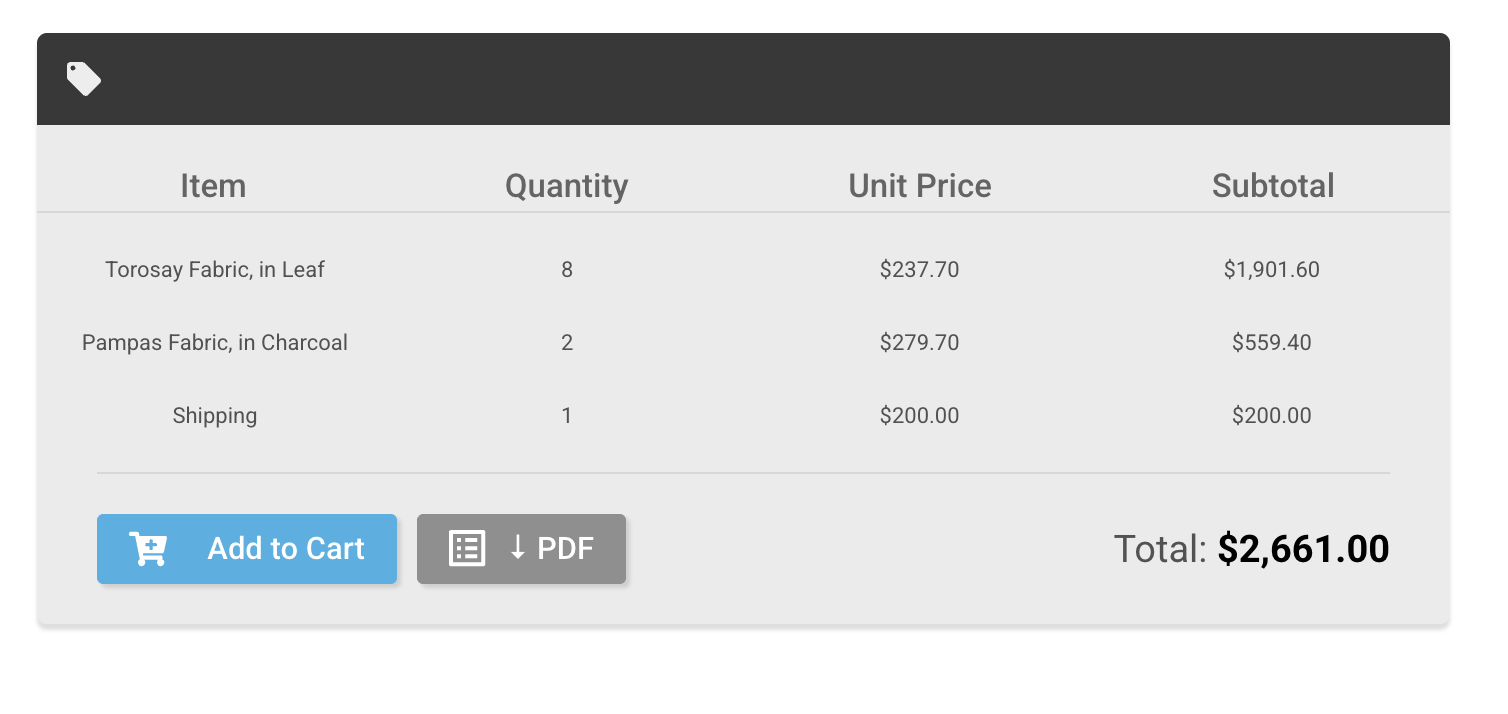Image resolution: width=1508 pixels, height=714 pixels.
Task: Click the $279.70 unit price
Action: point(920,343)
